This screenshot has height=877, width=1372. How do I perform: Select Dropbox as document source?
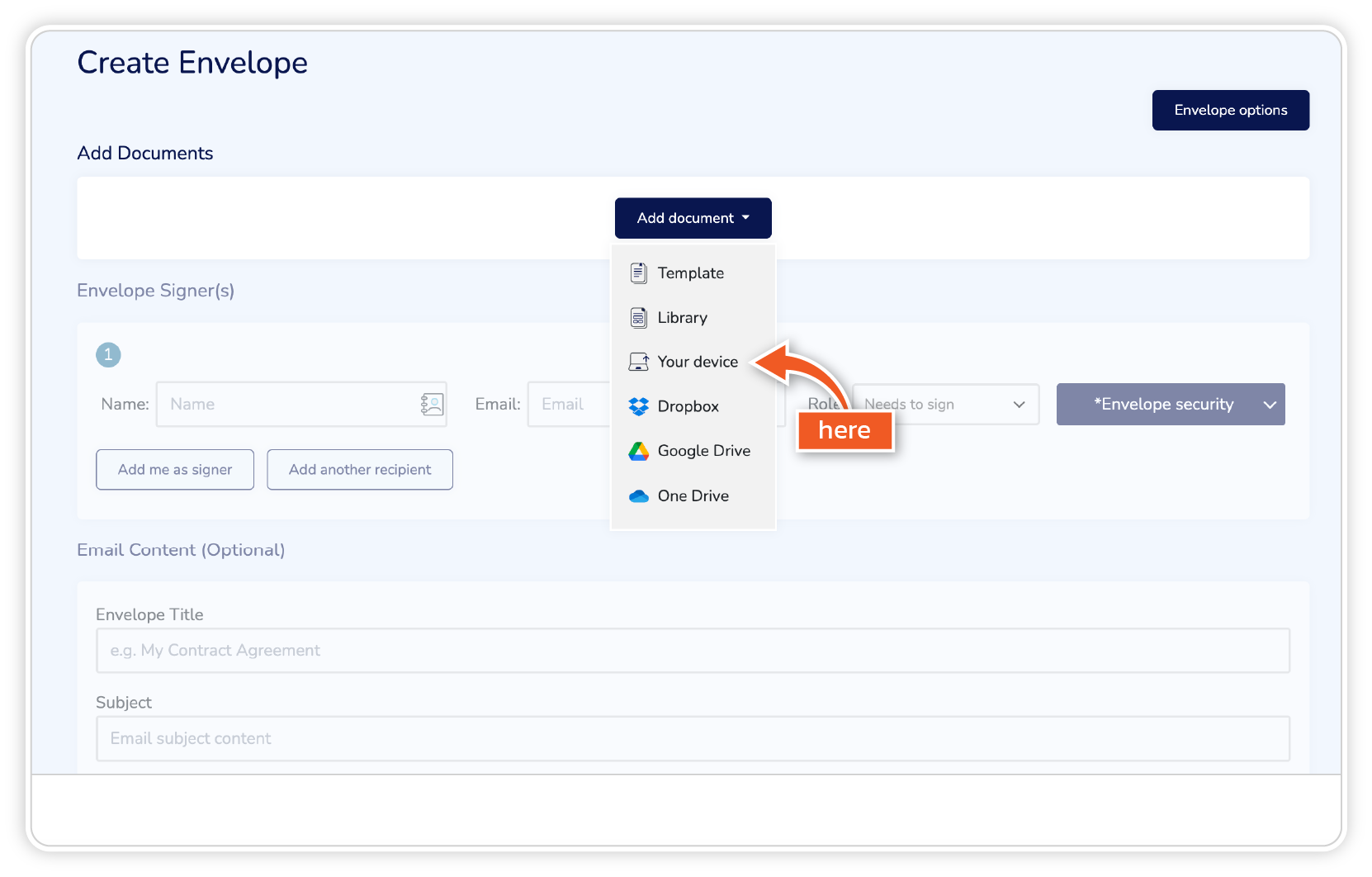point(693,406)
